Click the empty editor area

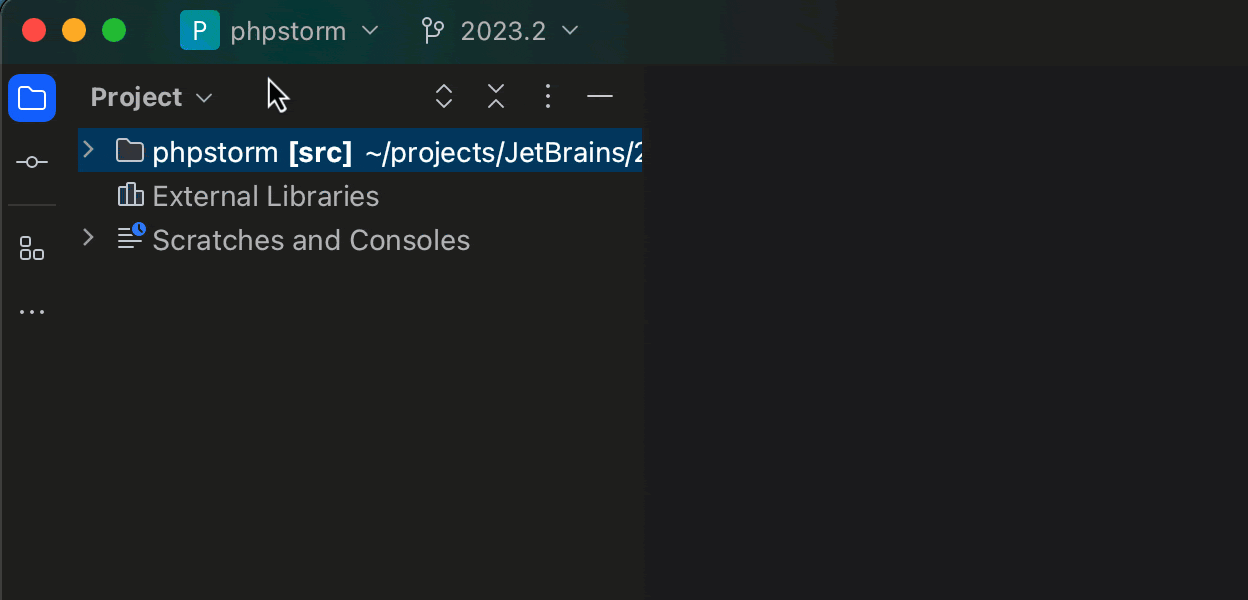940,330
